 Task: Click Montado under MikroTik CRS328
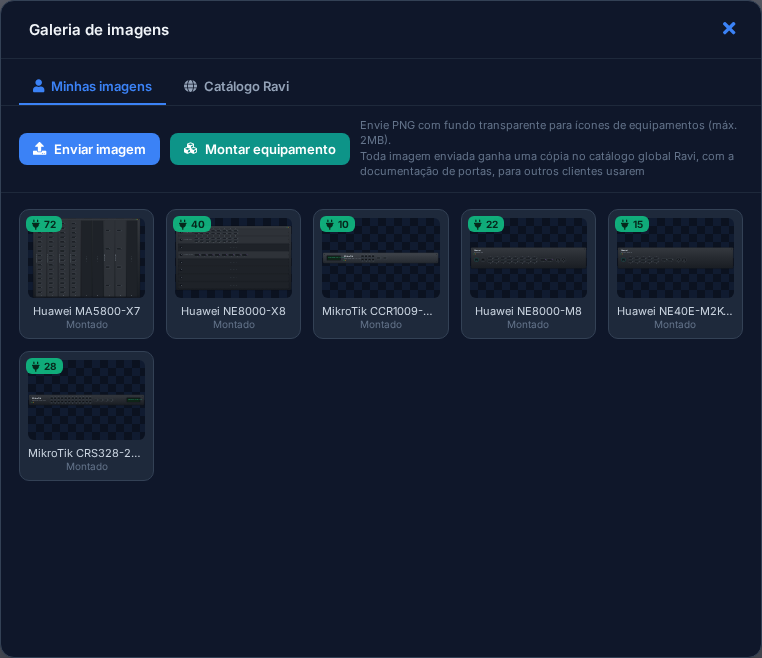click(87, 467)
